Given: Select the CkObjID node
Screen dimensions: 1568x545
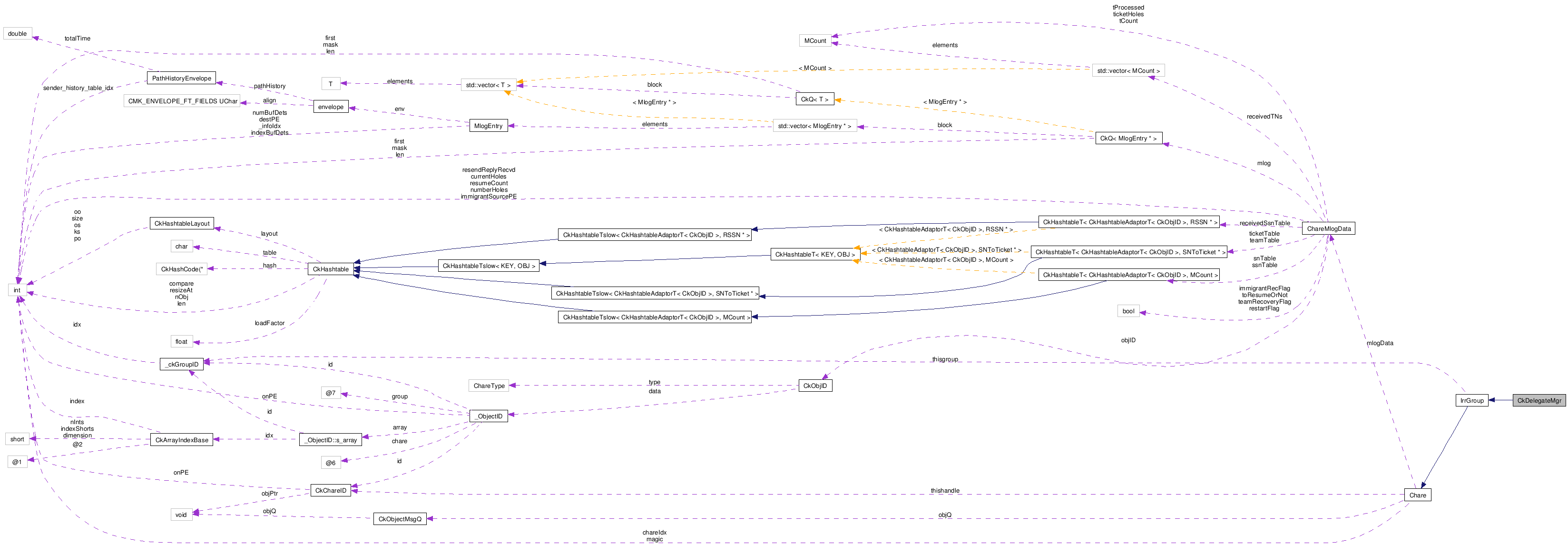Looking at the screenshot, I should (x=814, y=386).
